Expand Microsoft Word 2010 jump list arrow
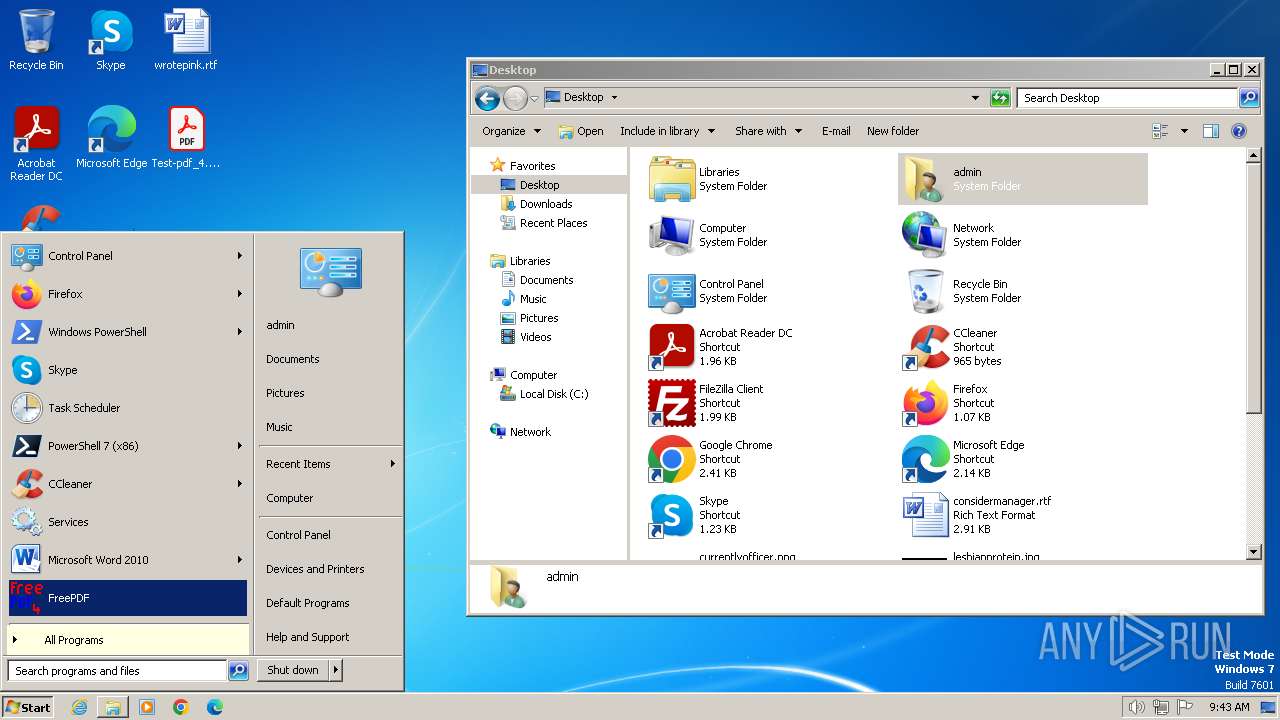 tap(240, 560)
